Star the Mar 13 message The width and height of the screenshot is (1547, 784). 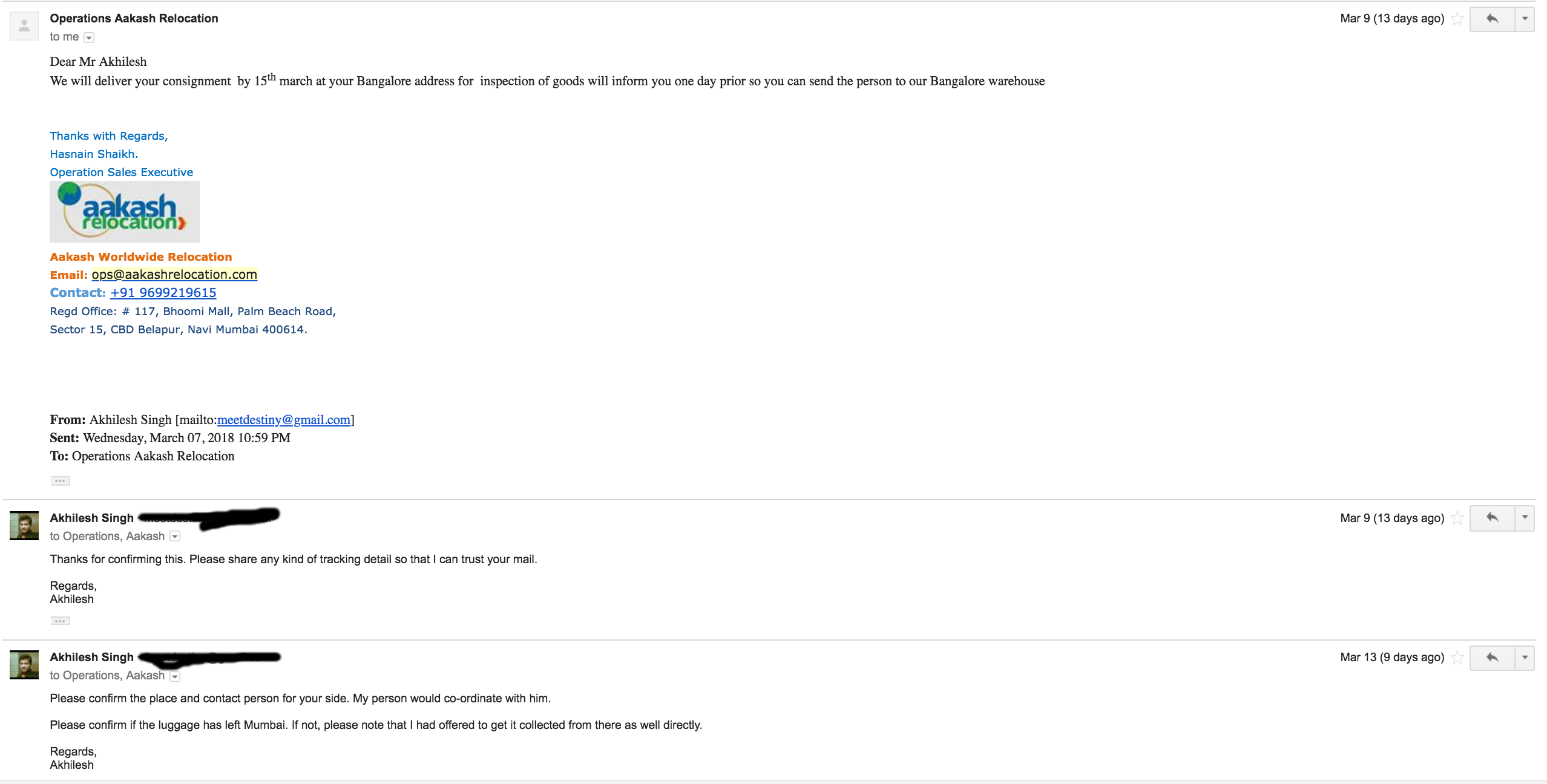point(1457,658)
